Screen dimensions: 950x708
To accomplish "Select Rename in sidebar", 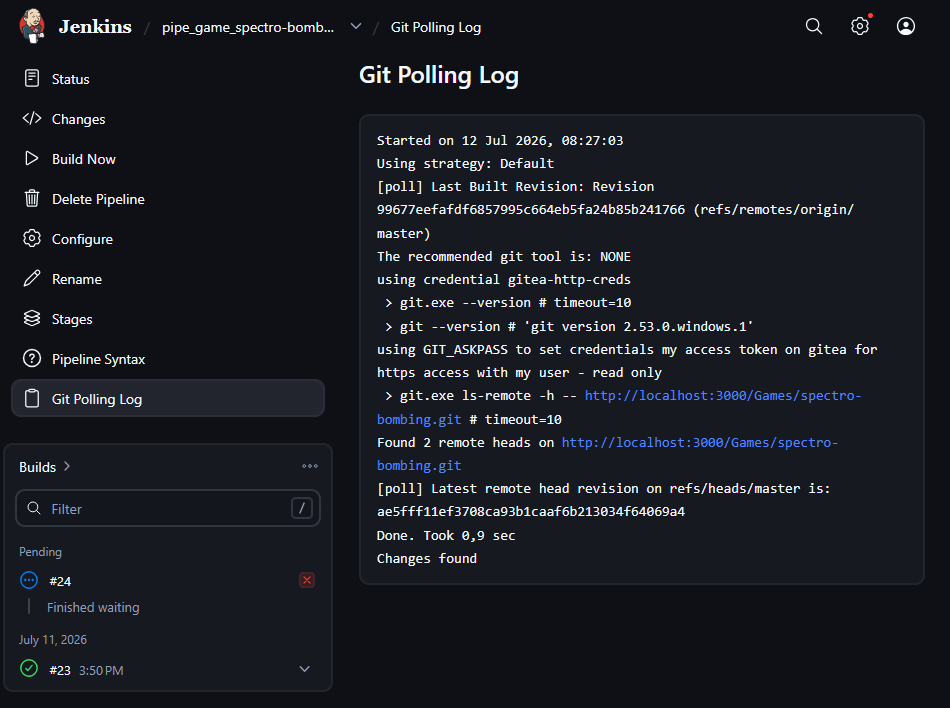I will pos(168,279).
